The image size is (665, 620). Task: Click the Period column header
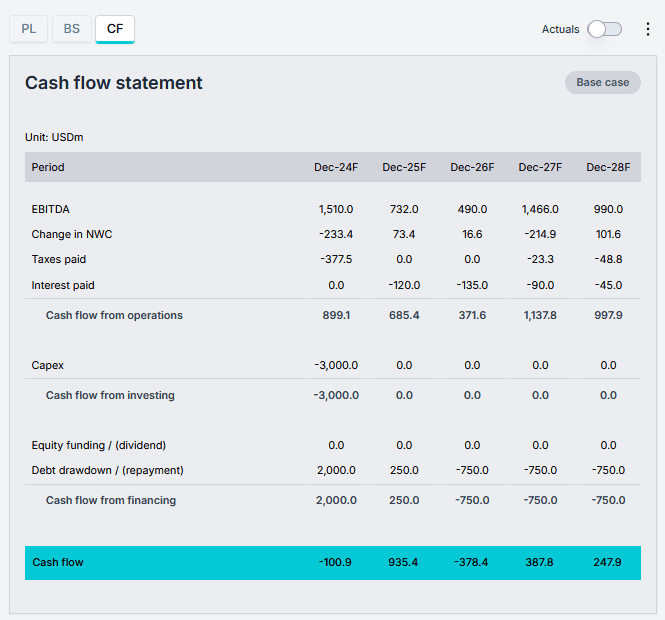[48, 167]
